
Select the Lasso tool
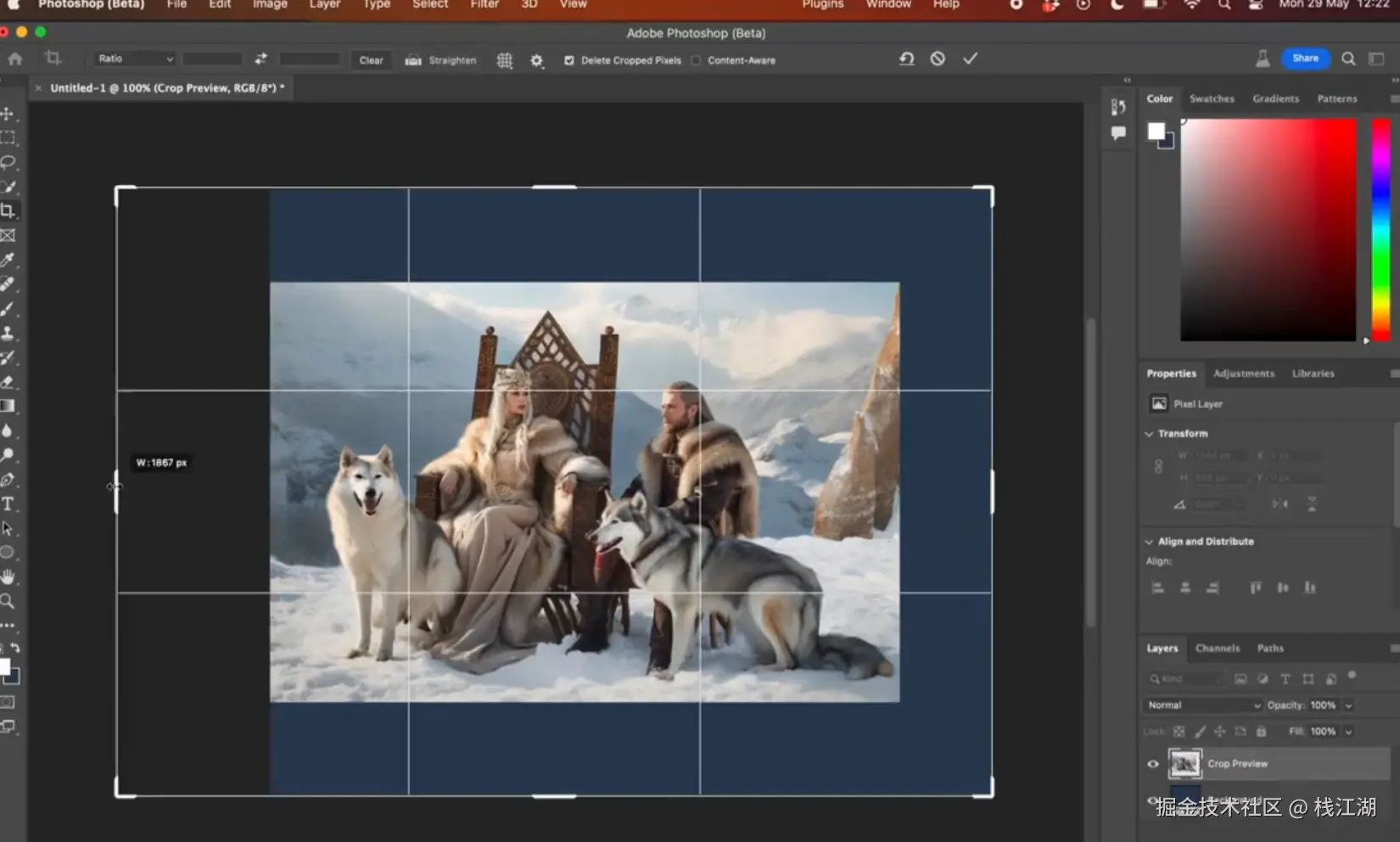(x=8, y=161)
